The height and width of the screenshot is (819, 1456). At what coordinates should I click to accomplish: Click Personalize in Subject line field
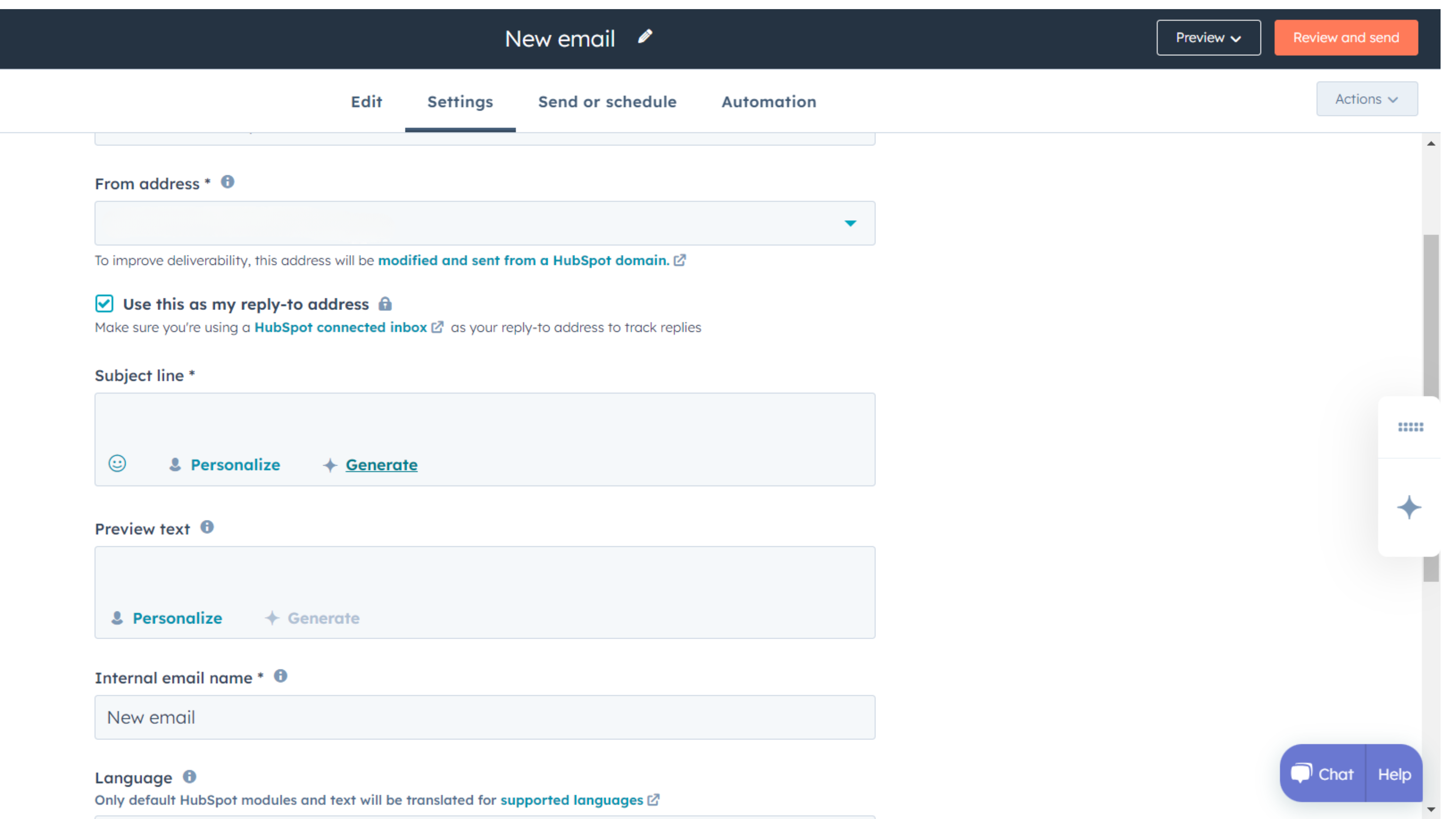pos(235,465)
